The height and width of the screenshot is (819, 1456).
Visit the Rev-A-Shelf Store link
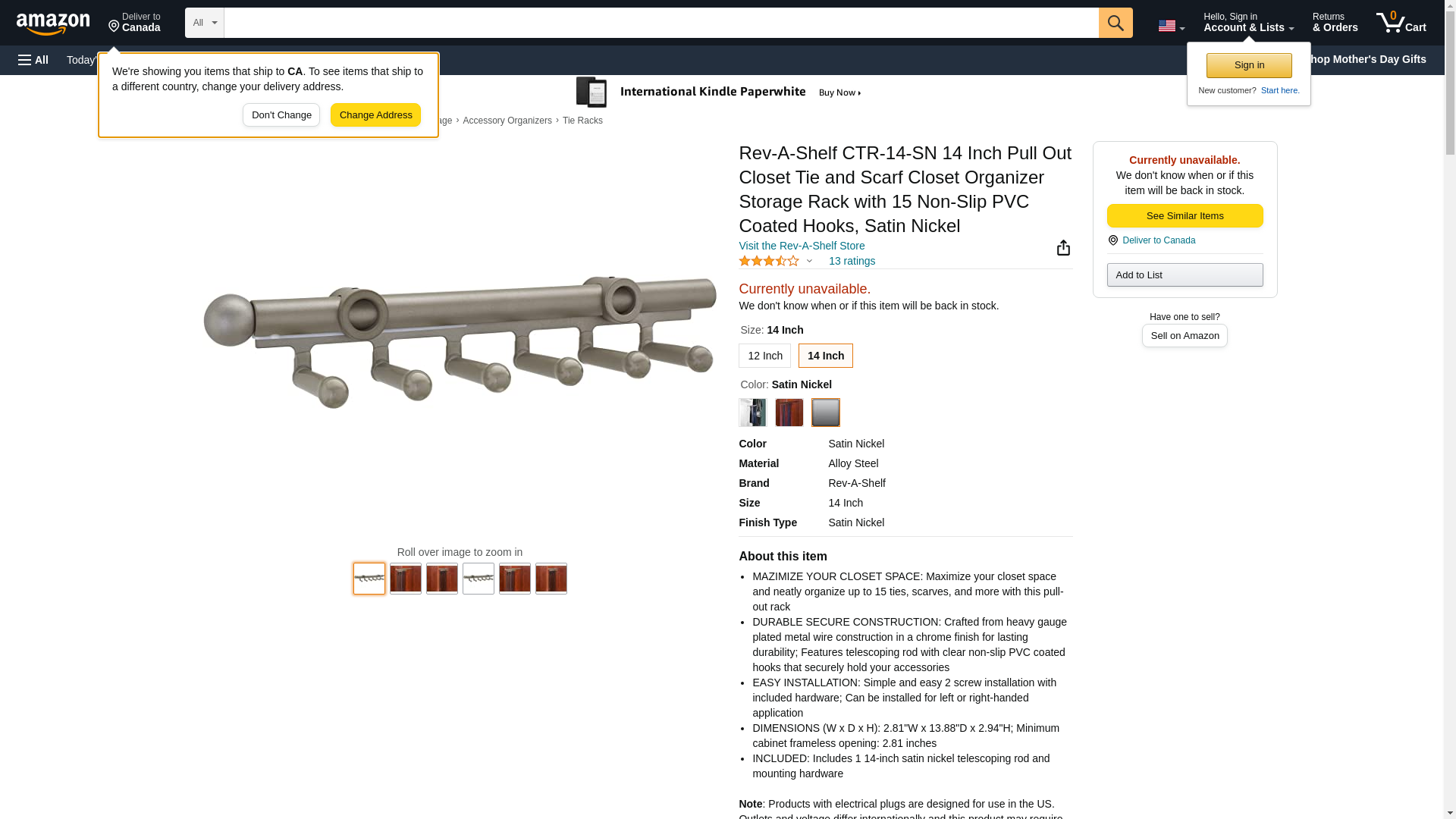(802, 246)
